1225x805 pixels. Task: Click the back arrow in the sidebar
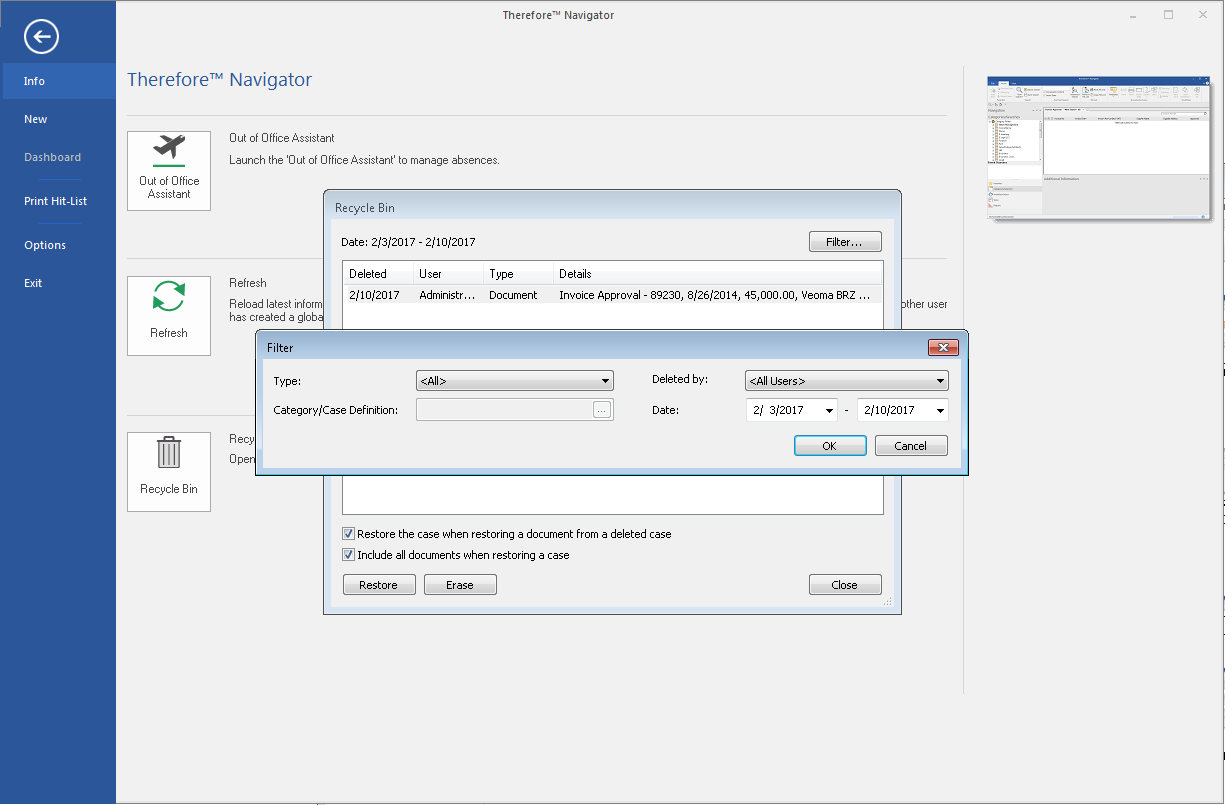click(41, 37)
